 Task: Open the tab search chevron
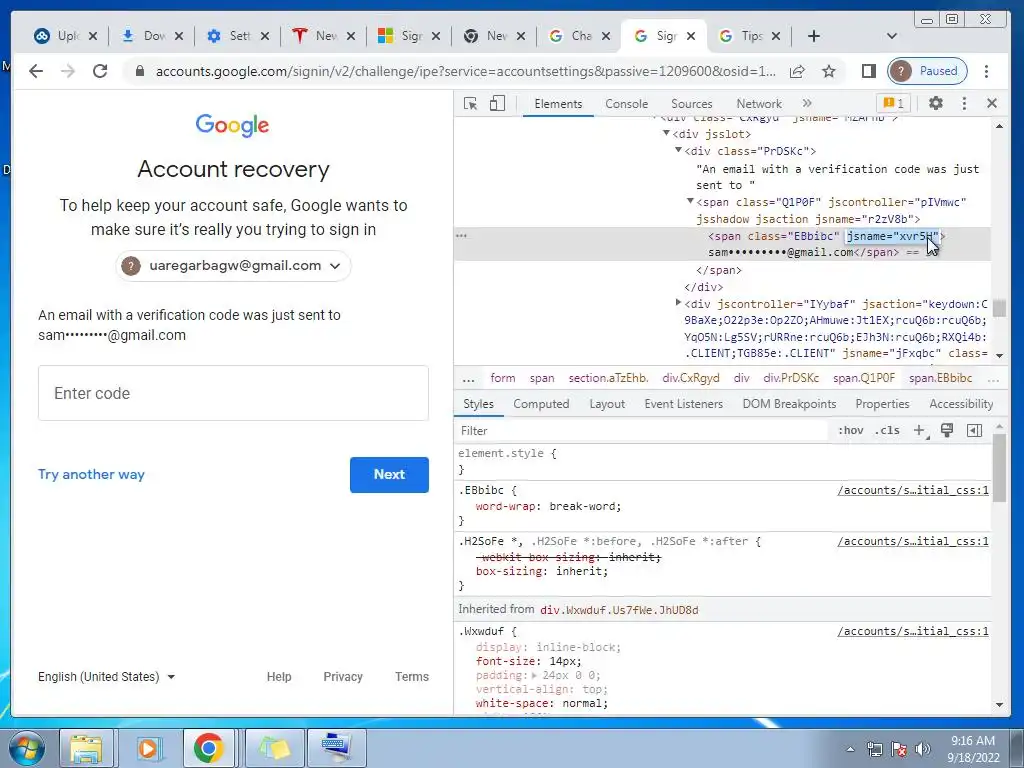pos(891,36)
